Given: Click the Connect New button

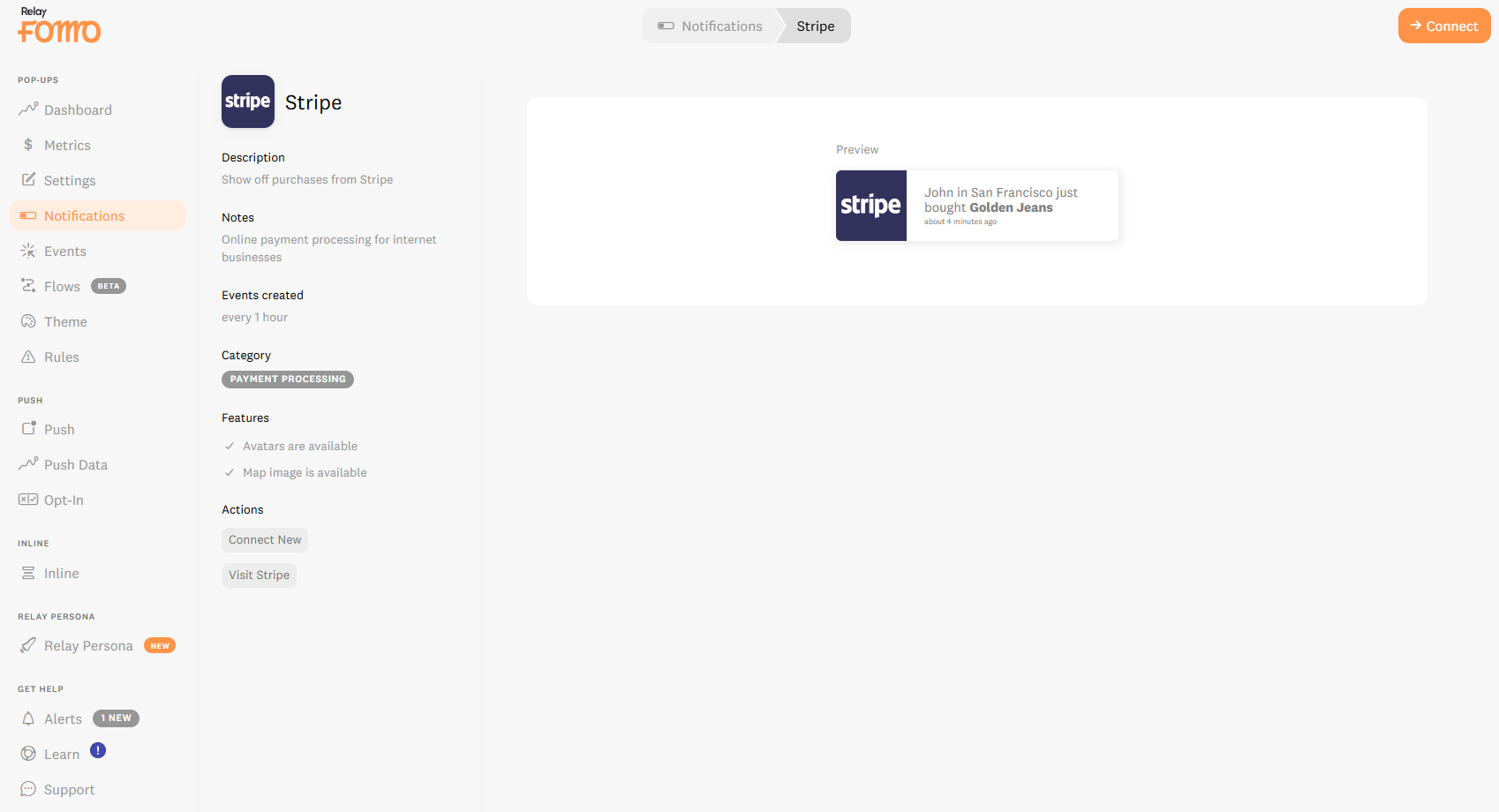Looking at the screenshot, I should [x=265, y=539].
